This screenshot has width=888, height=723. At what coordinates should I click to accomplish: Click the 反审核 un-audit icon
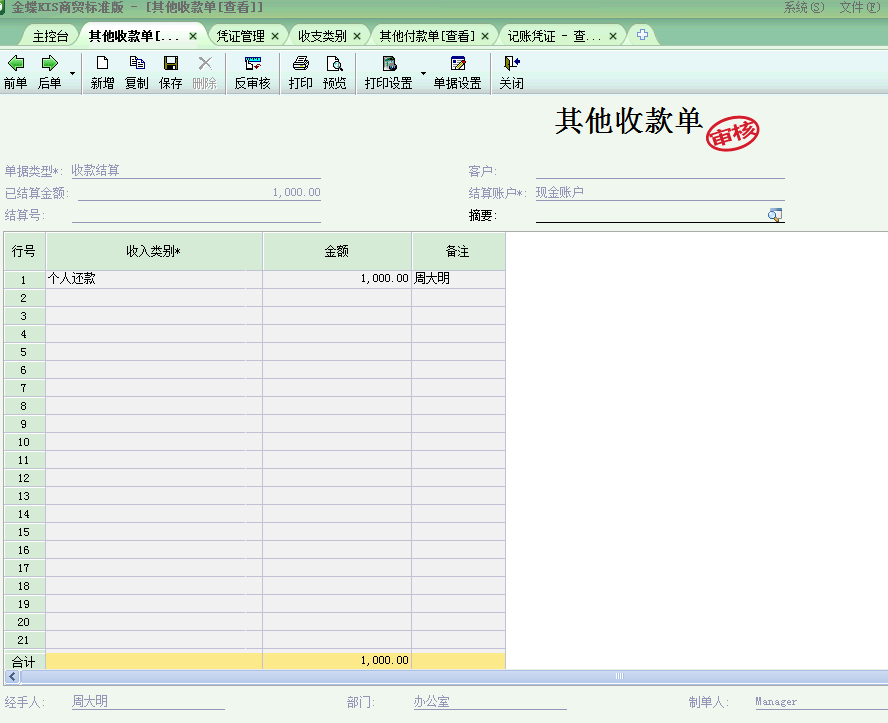click(253, 72)
